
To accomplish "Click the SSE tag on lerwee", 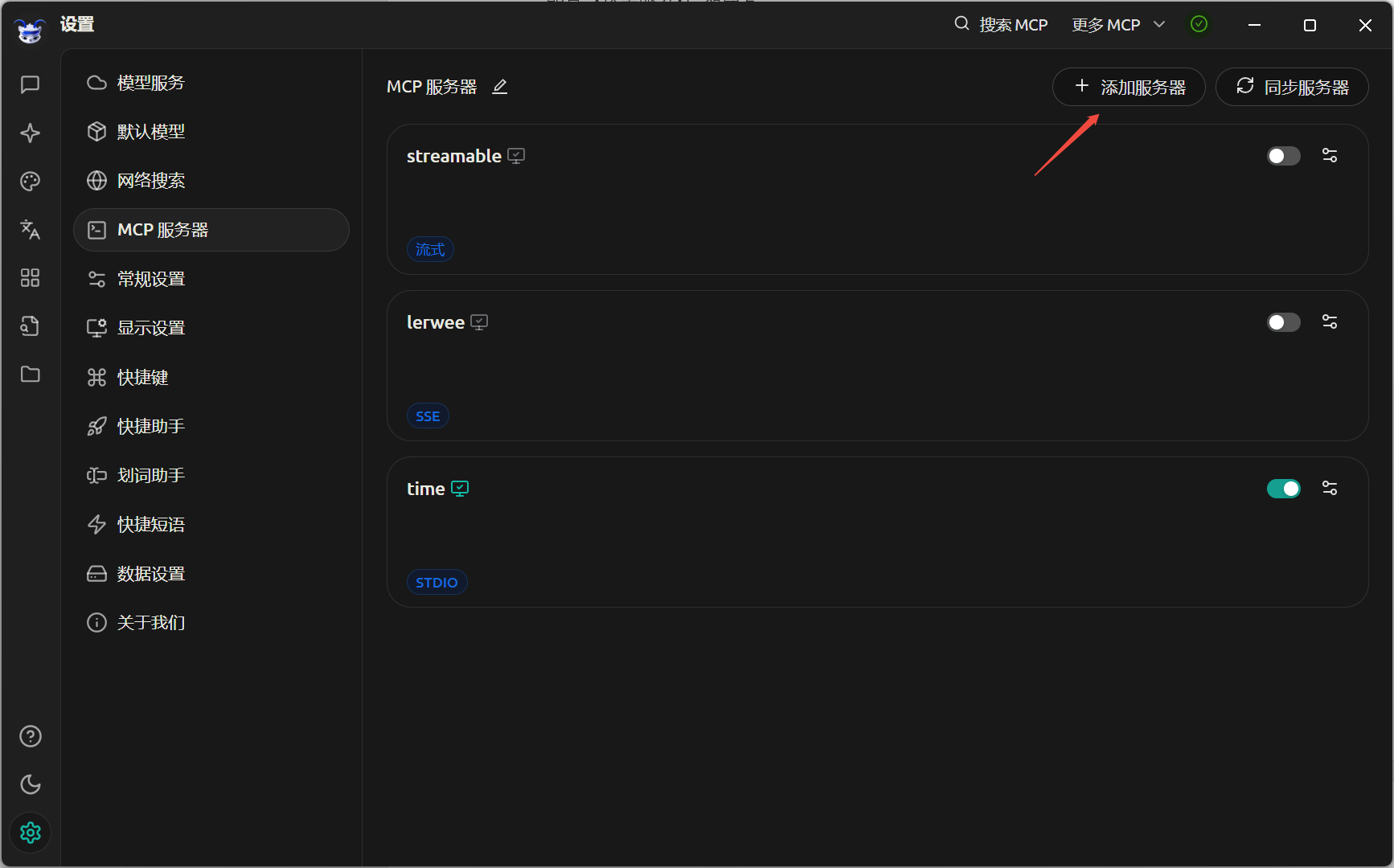I will [x=428, y=416].
